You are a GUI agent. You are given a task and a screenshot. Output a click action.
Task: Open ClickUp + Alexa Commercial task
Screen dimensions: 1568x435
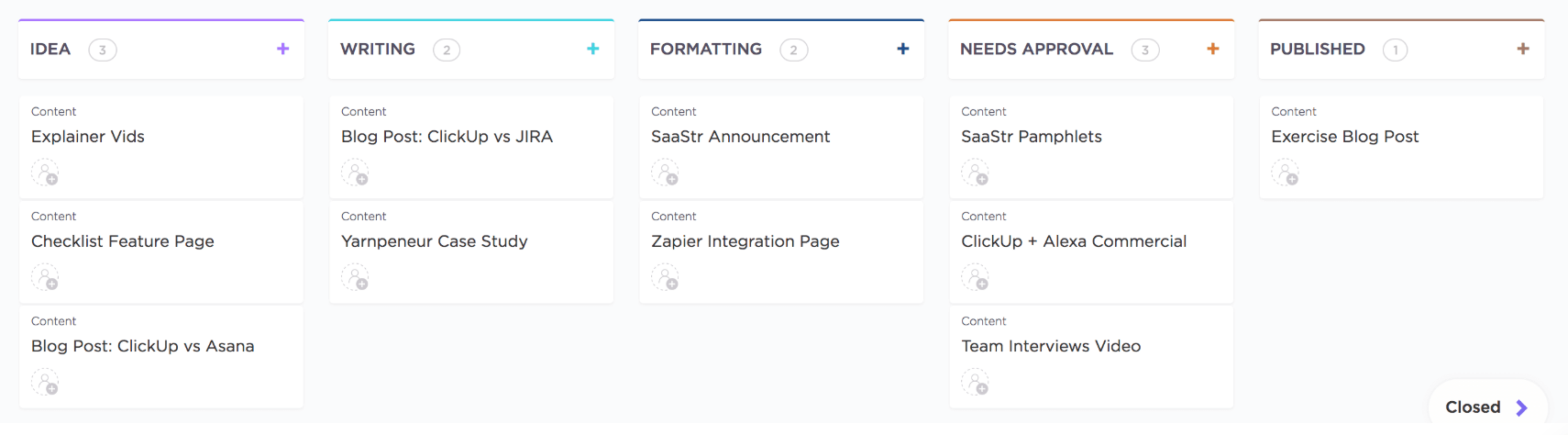coord(1074,241)
